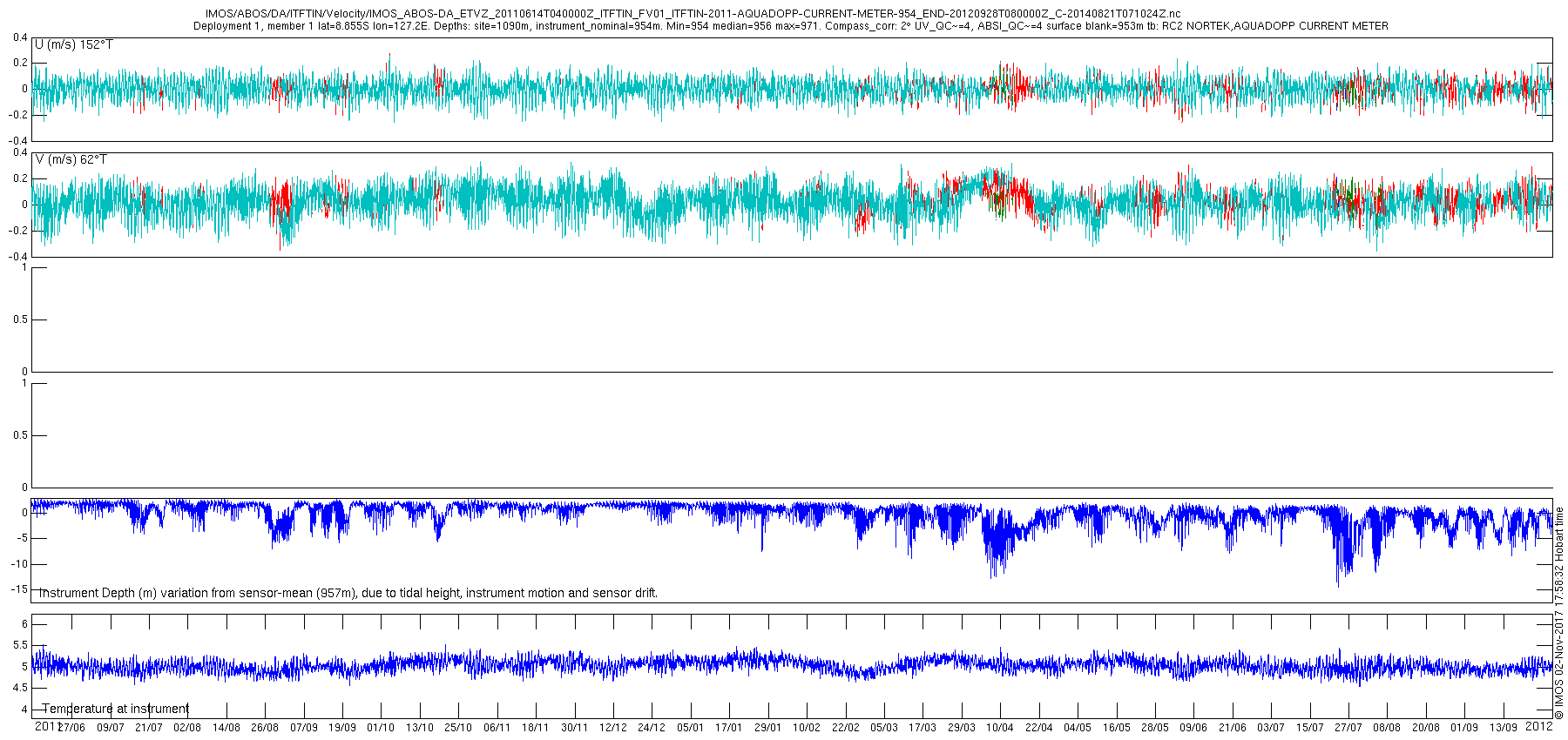Select the "02/08" date tick label
The width and height of the screenshot is (1568, 740).
point(187,728)
